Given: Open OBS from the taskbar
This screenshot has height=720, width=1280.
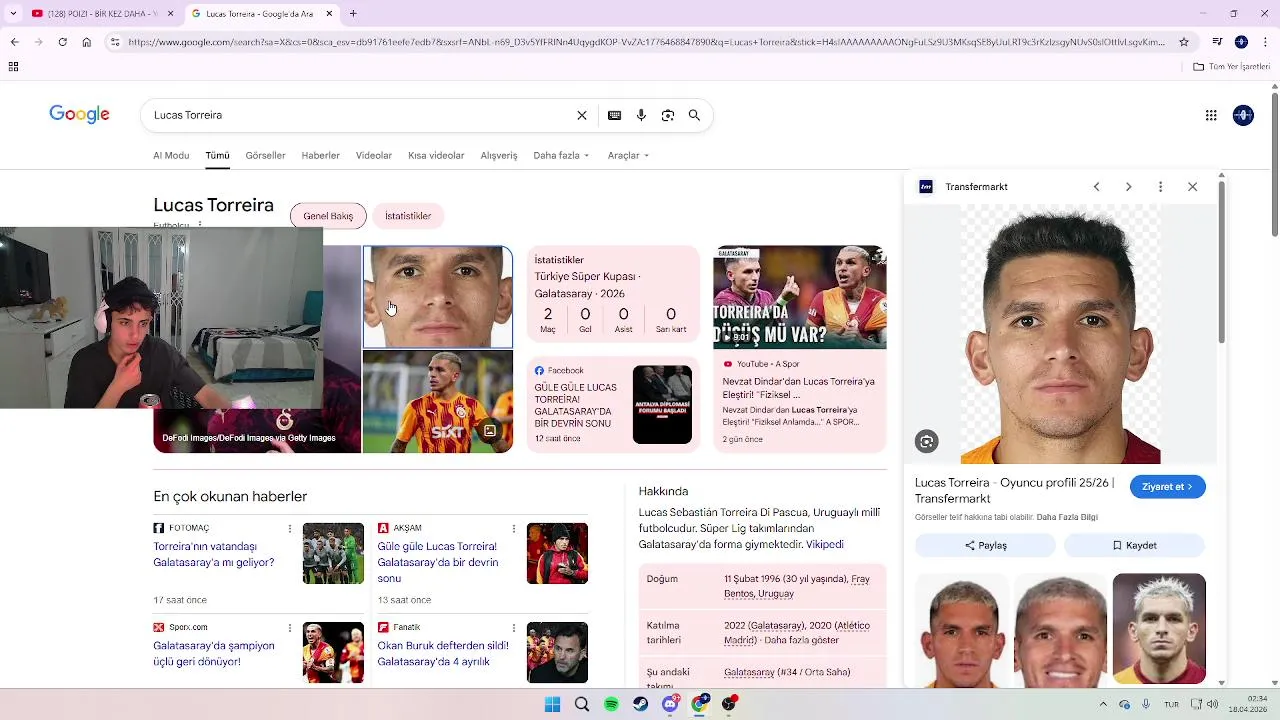Looking at the screenshot, I should coord(729,704).
